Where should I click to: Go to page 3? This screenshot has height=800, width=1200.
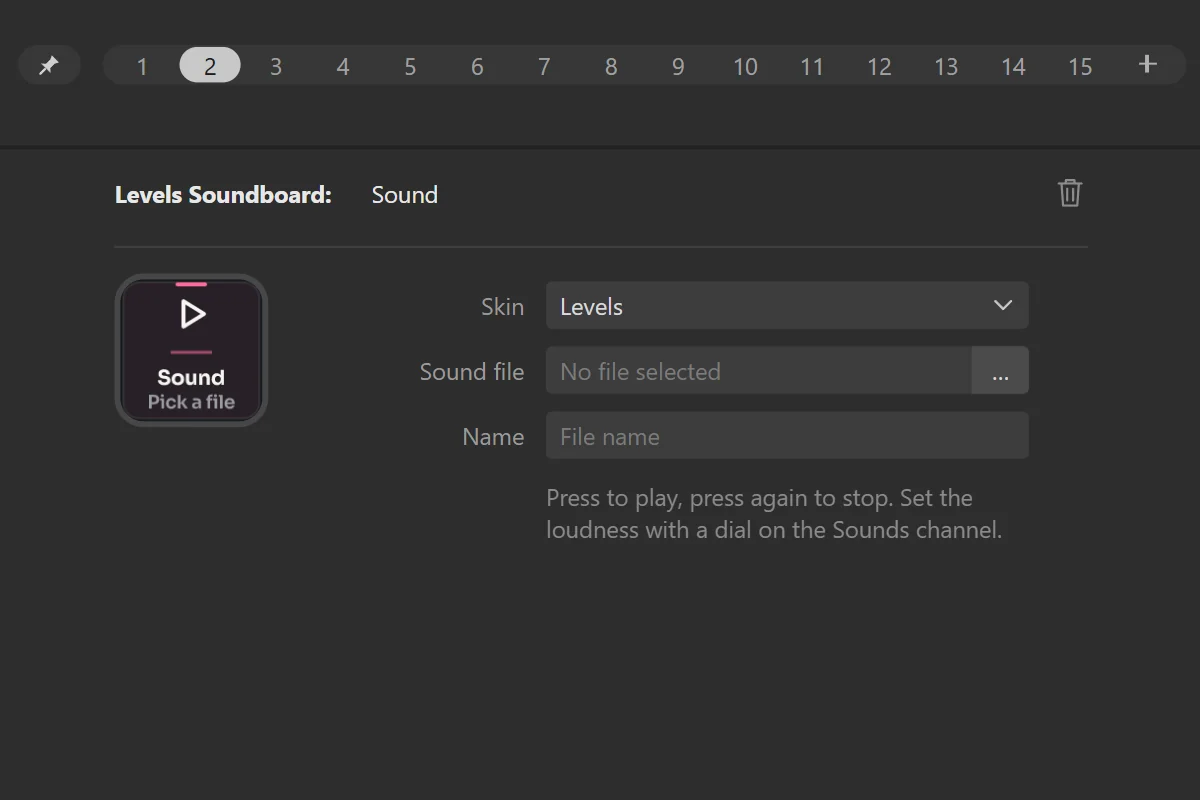(276, 66)
